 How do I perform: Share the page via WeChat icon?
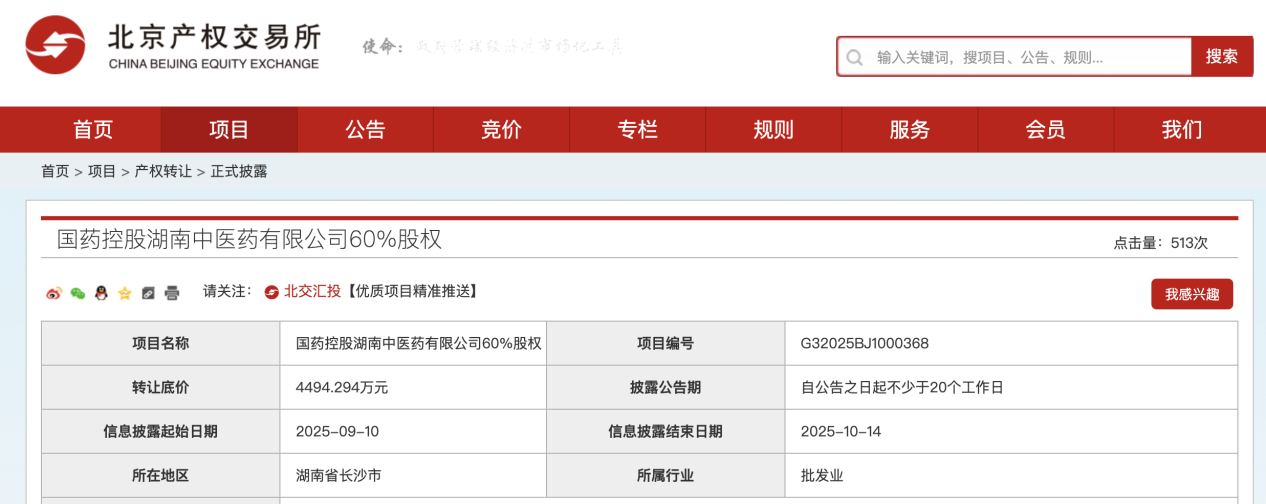77,293
